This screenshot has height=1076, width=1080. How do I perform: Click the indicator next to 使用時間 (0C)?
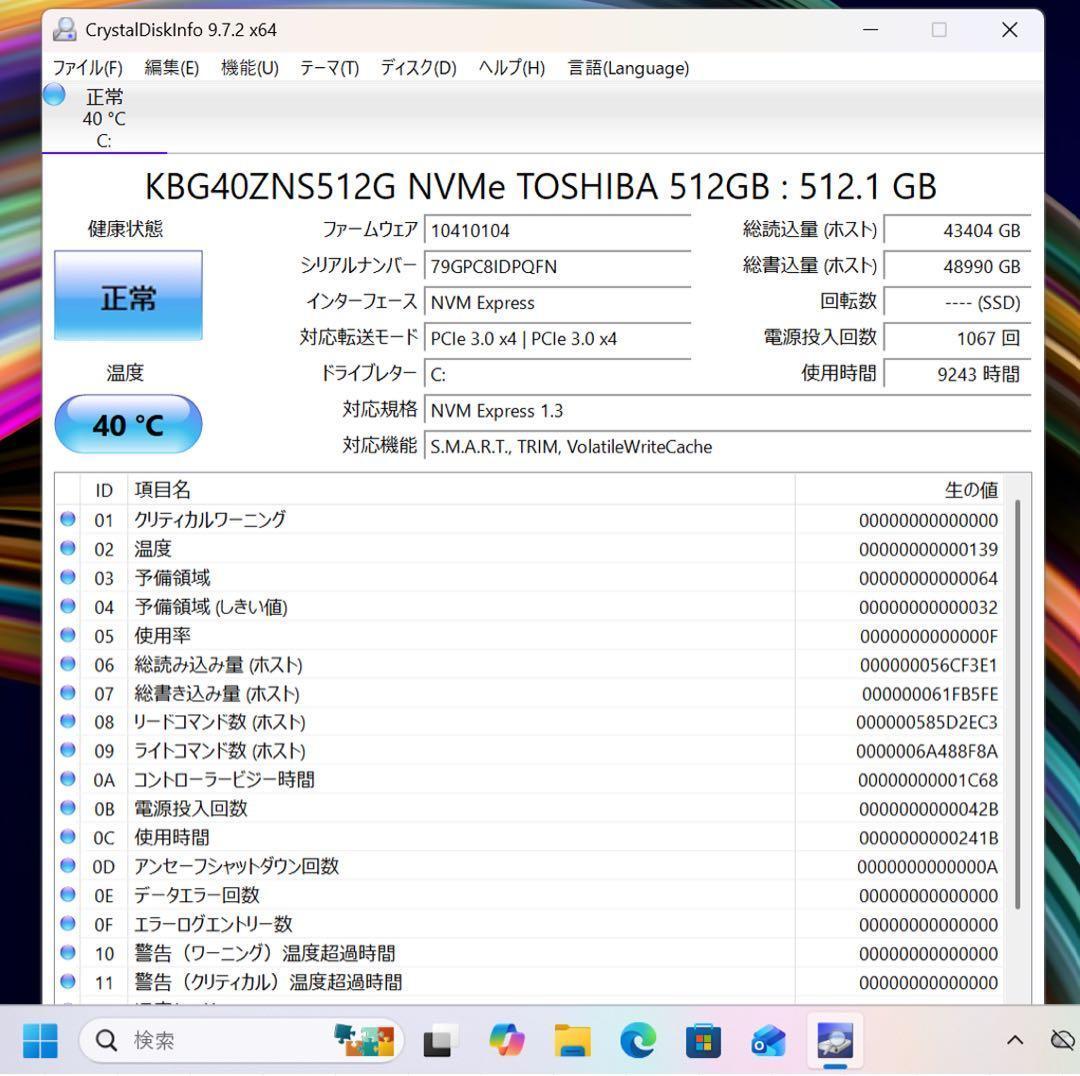[67, 837]
